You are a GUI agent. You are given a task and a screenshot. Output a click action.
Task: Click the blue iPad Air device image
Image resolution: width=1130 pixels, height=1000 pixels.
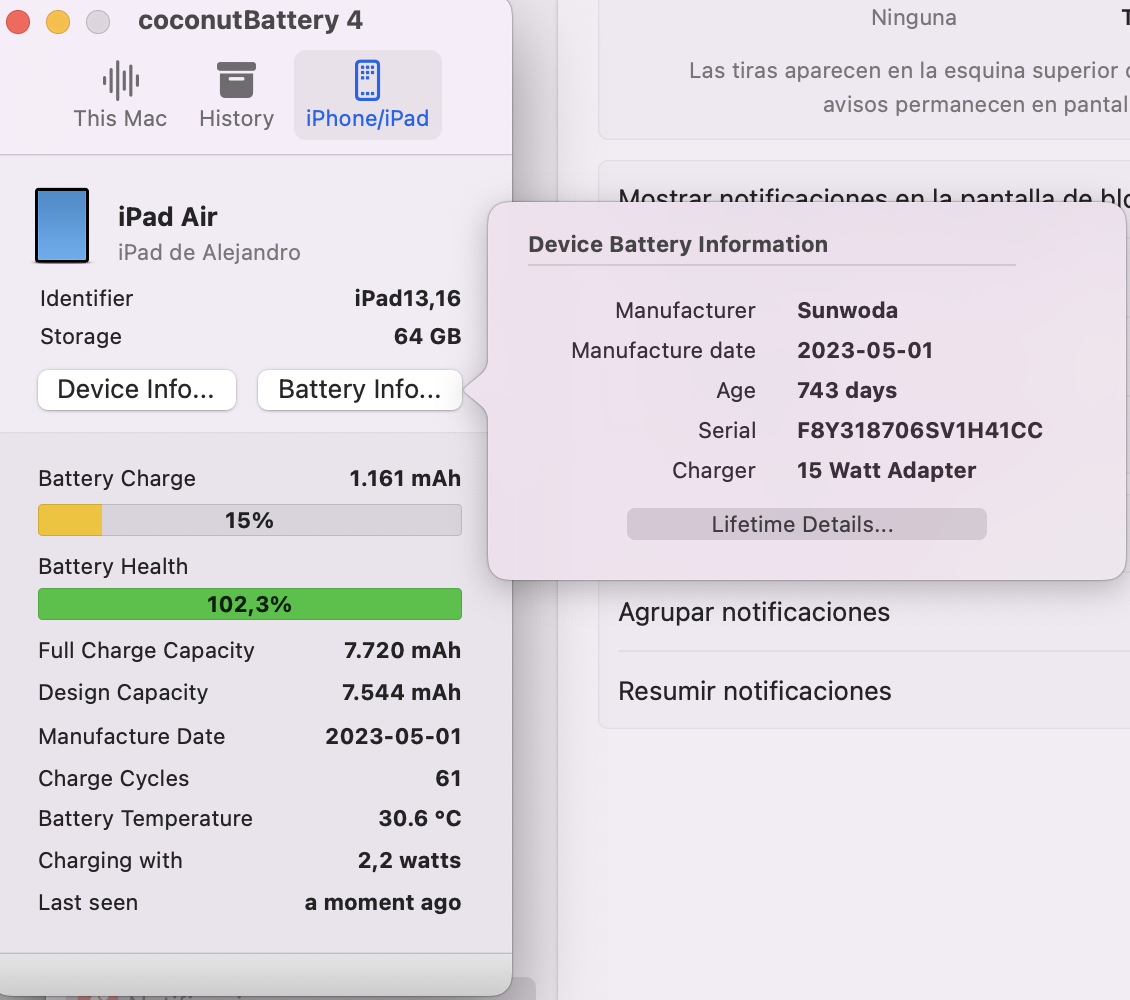62,226
